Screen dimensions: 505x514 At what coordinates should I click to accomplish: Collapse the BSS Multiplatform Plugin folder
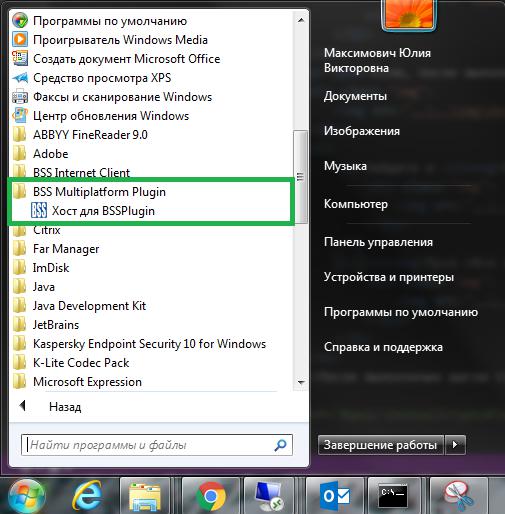[x=89, y=192]
